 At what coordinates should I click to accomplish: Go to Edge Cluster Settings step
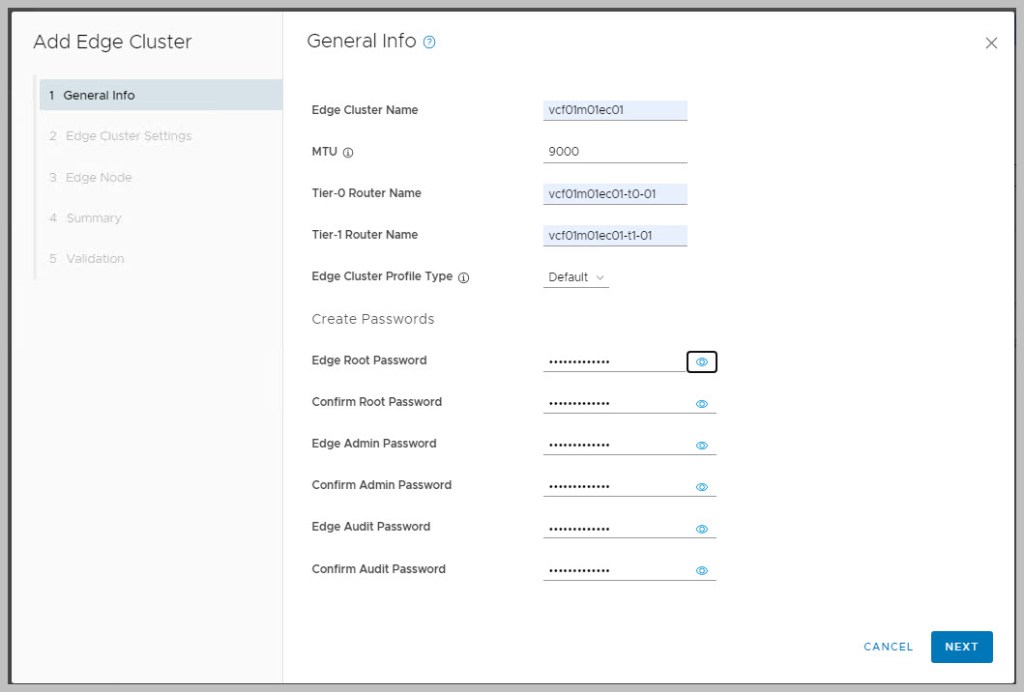pos(128,136)
